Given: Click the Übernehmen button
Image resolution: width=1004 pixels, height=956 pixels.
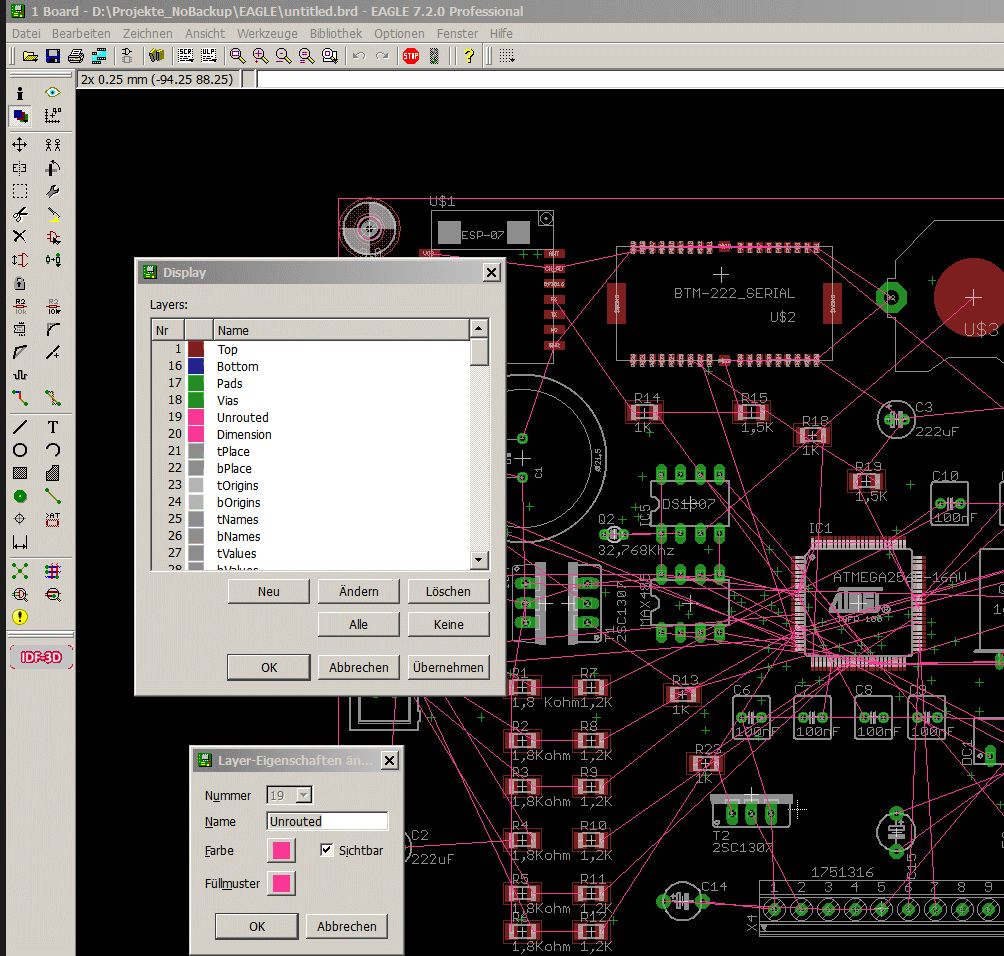Looking at the screenshot, I should pos(448,667).
